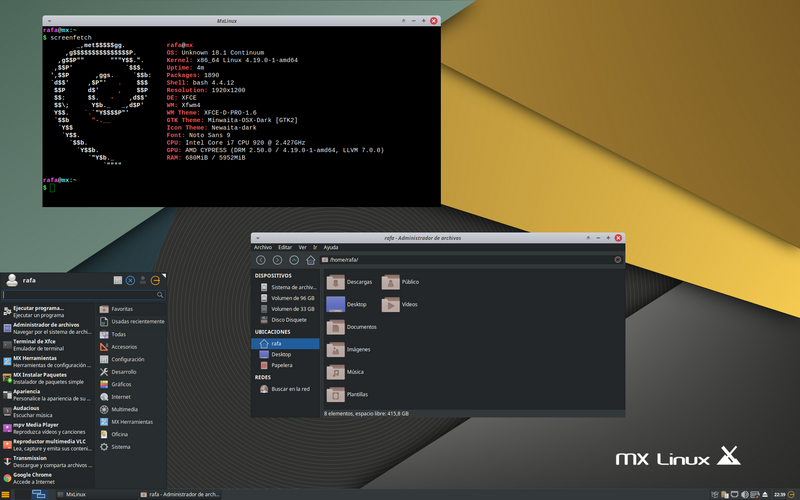Screen dimensions: 800x500
Task: Click Buscar en la red
Action: [286, 389]
